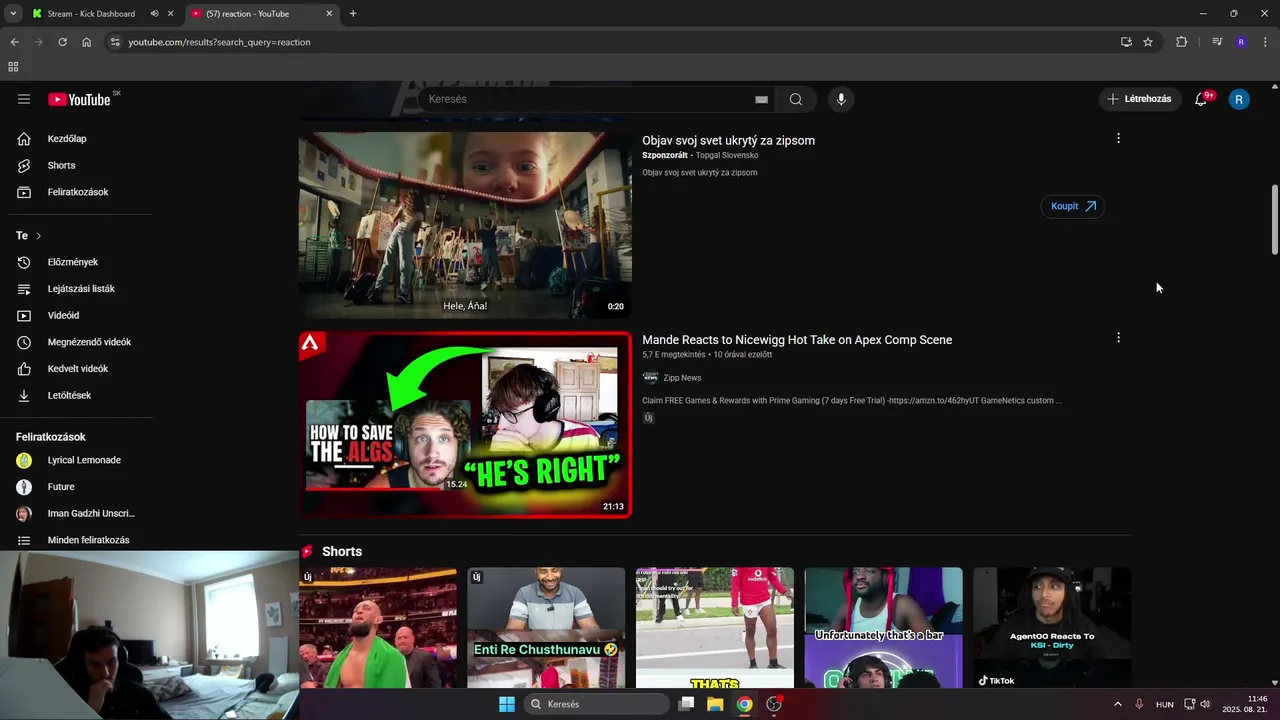Image resolution: width=1280 pixels, height=720 pixels.
Task: Open the Agent00 Reacts To KSI short
Action: point(1052,628)
